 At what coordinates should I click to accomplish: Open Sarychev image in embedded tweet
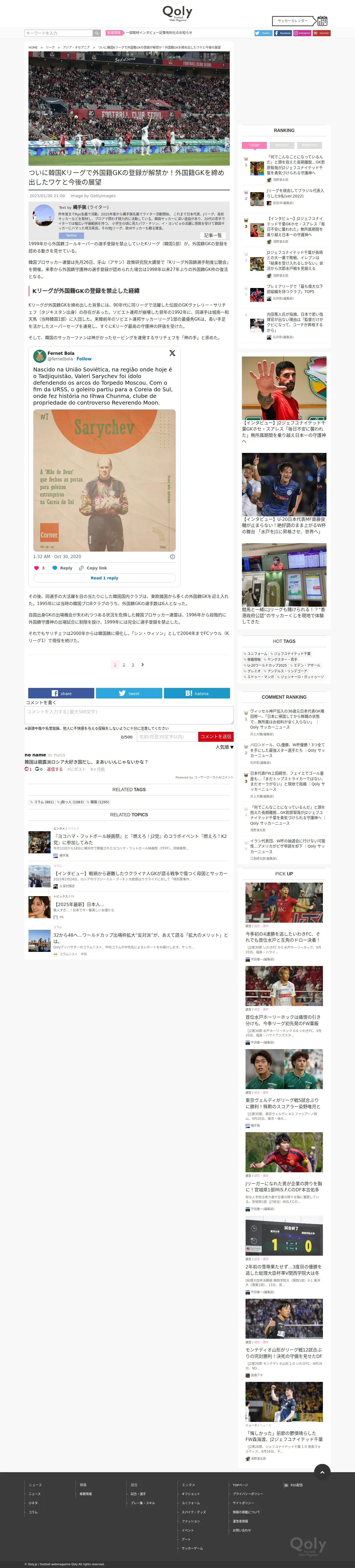click(x=104, y=480)
